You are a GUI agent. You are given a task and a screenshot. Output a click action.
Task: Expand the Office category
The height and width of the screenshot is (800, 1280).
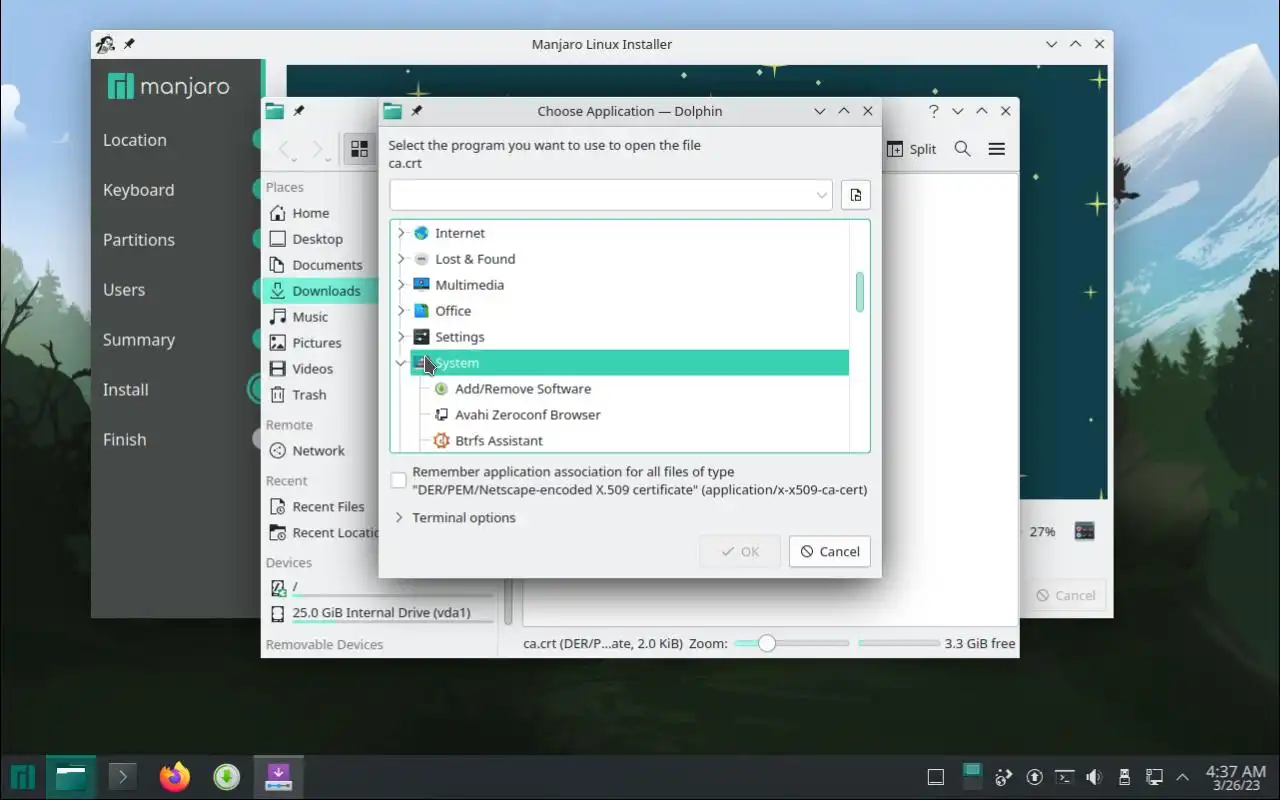[402, 311]
